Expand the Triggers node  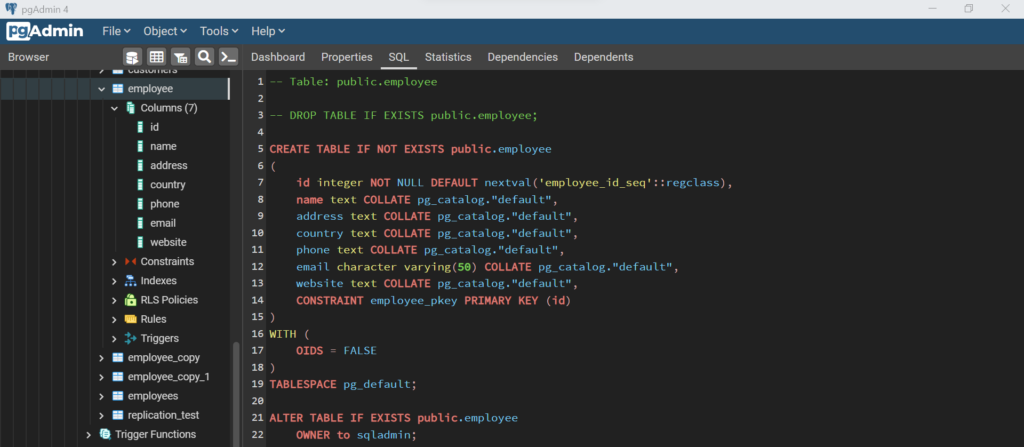[x=114, y=339]
